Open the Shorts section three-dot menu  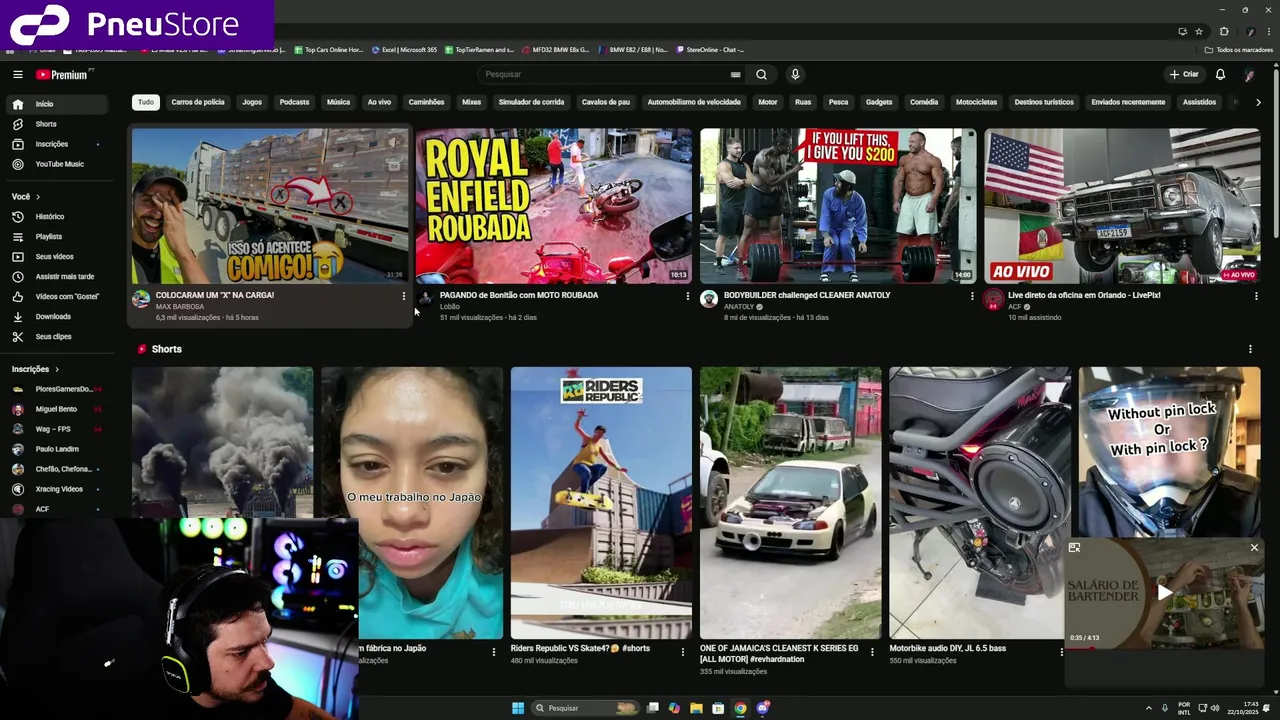tap(1250, 349)
